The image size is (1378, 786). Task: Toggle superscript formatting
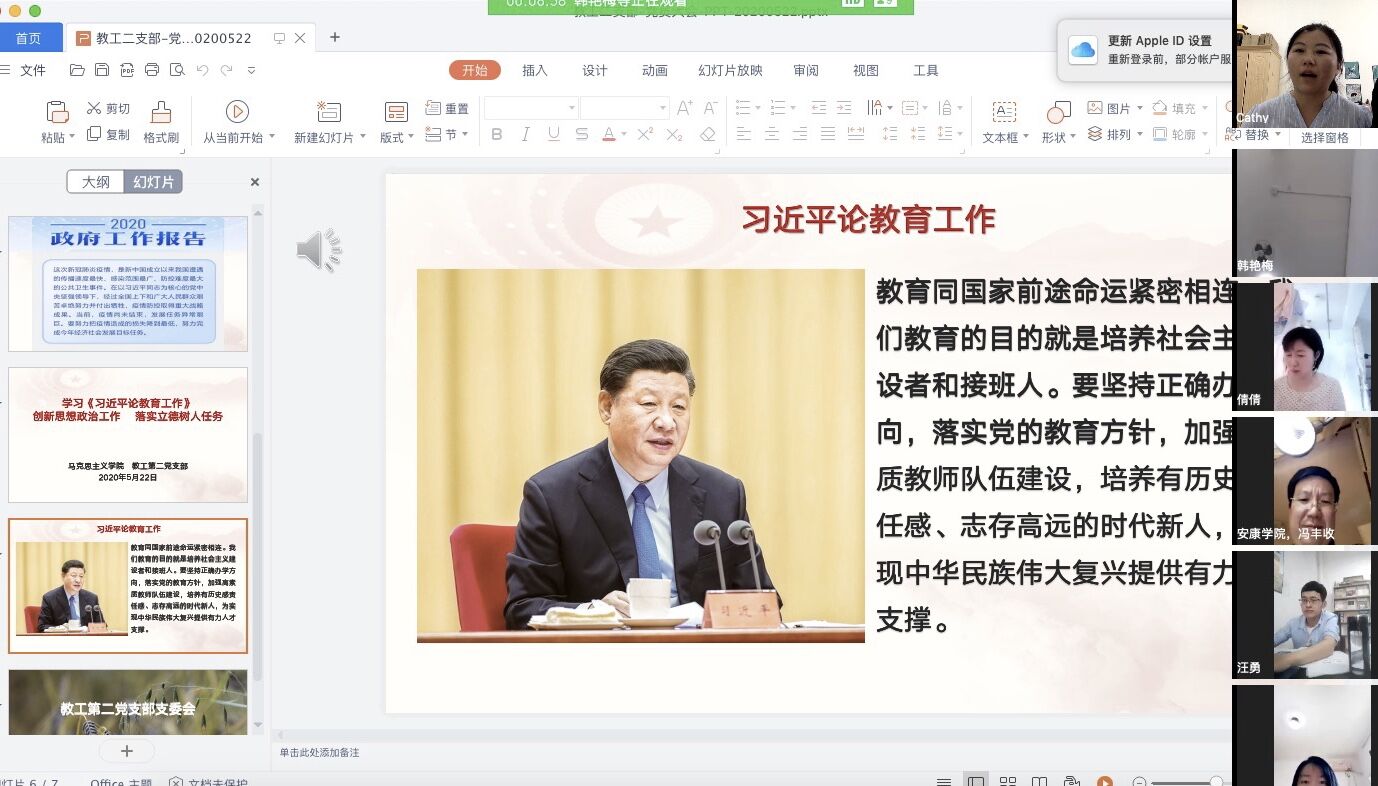645,134
